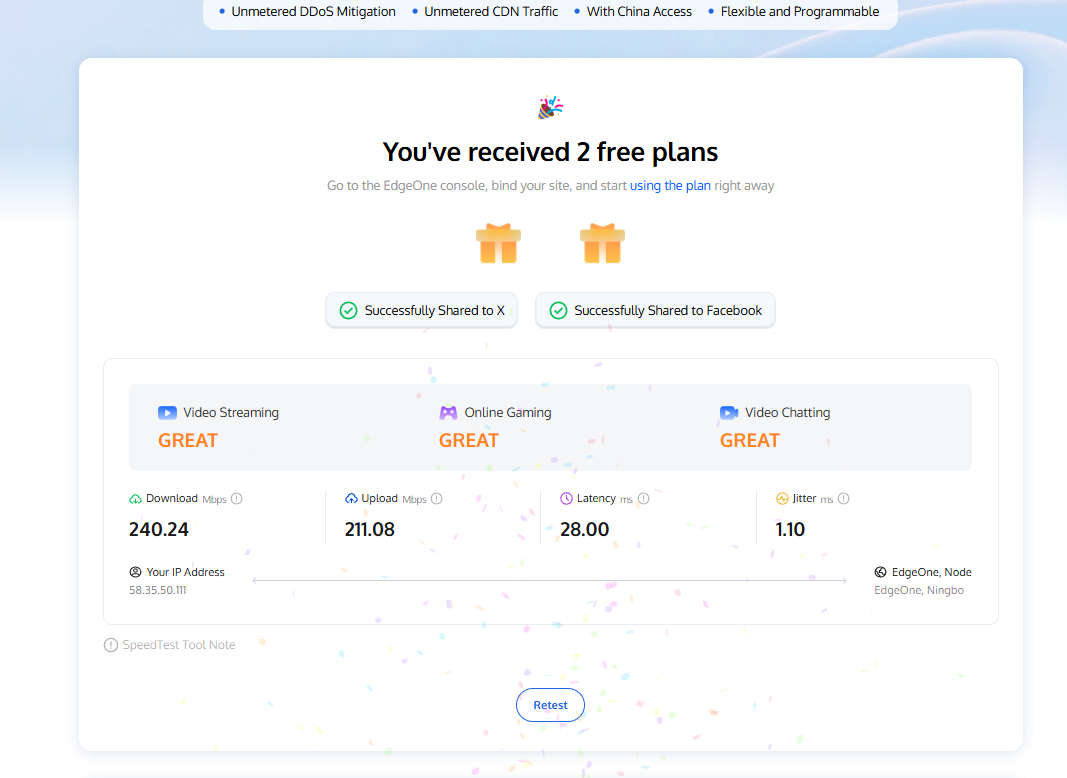Click the 'Video Streaming' label
Viewport: 1067px width, 778px height.
(x=231, y=412)
